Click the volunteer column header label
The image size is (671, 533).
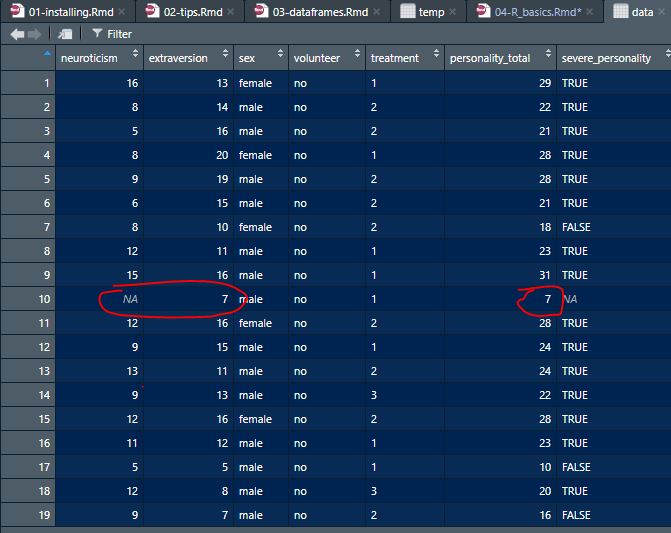tap(317, 58)
